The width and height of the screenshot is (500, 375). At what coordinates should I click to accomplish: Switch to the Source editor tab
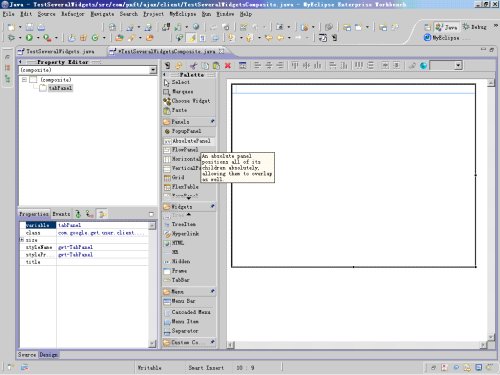(27, 355)
